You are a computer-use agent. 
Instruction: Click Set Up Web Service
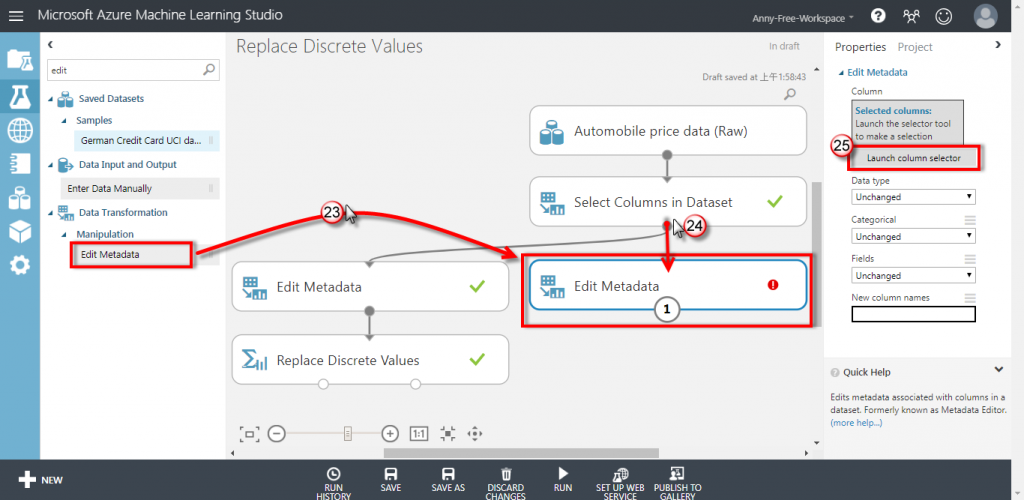click(x=620, y=482)
